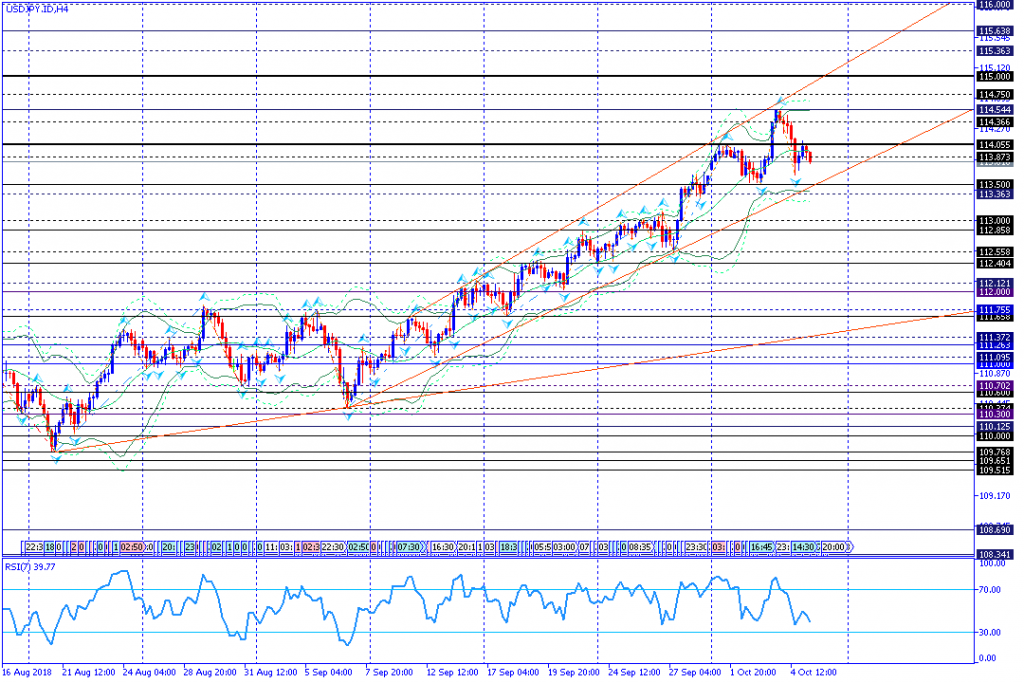Click the 07:30 event marker
This screenshot has height=683, width=1024.
tap(408, 548)
